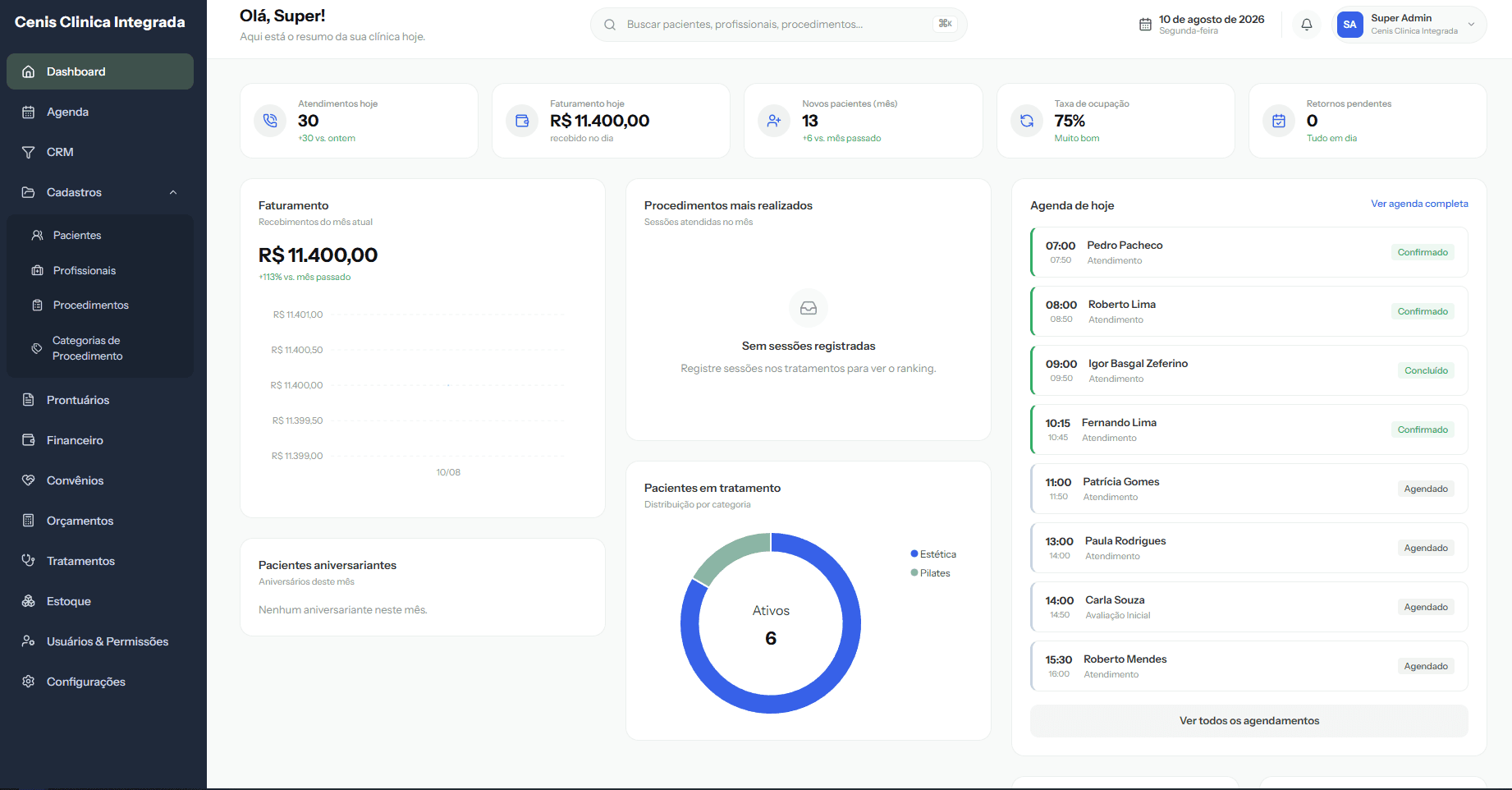Click the Estética blue legend dot
The image size is (1512, 790).
click(x=914, y=553)
